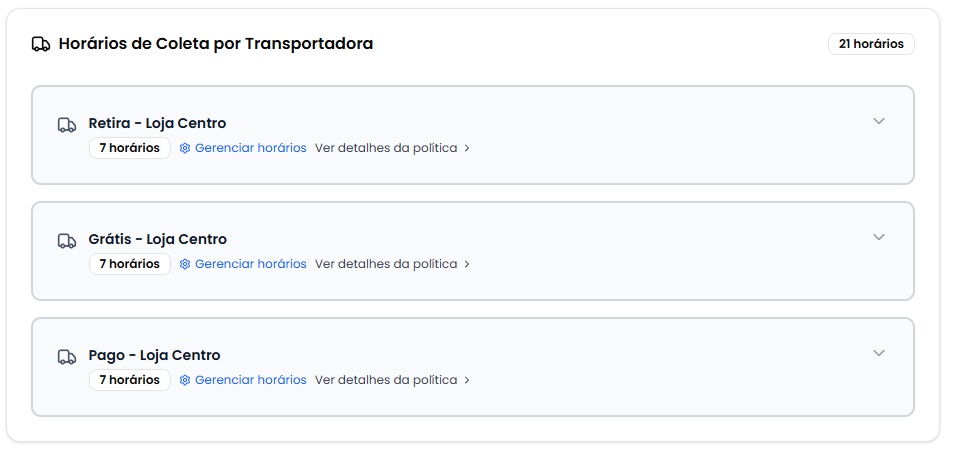Open Gerenciar horários for Grátis
This screenshot has height=463, width=953.
point(250,264)
